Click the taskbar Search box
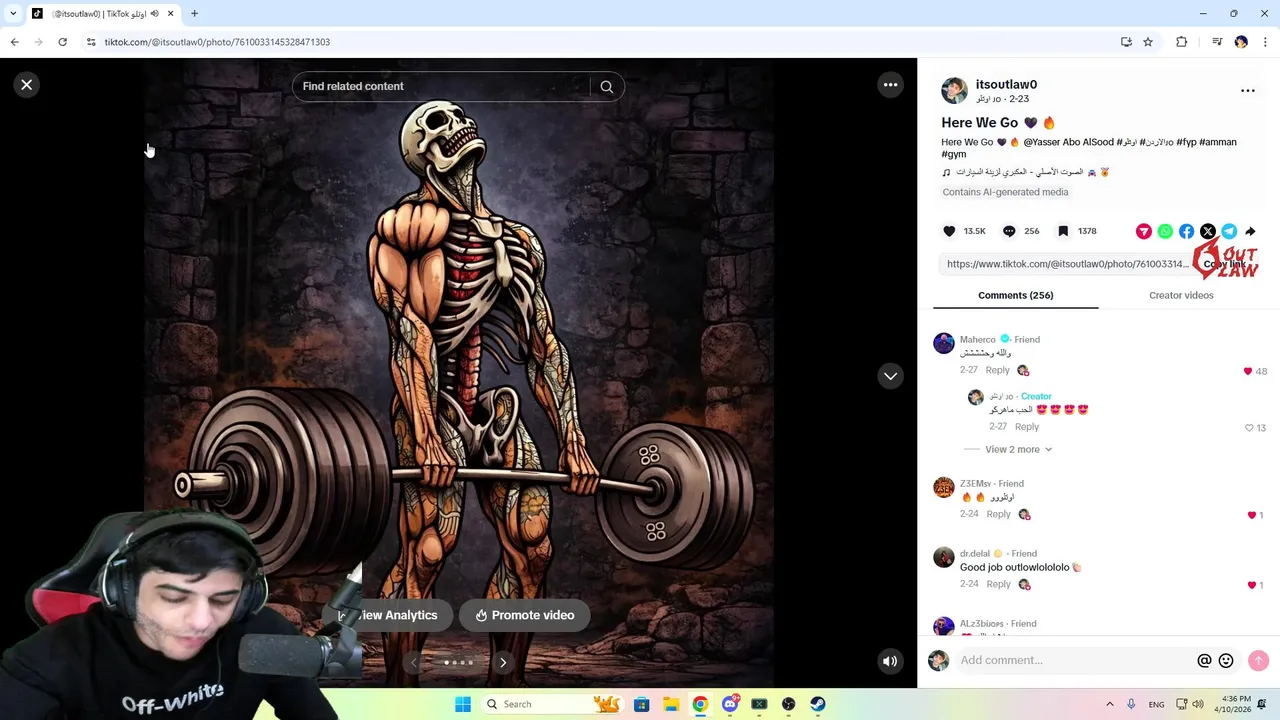 click(x=552, y=704)
